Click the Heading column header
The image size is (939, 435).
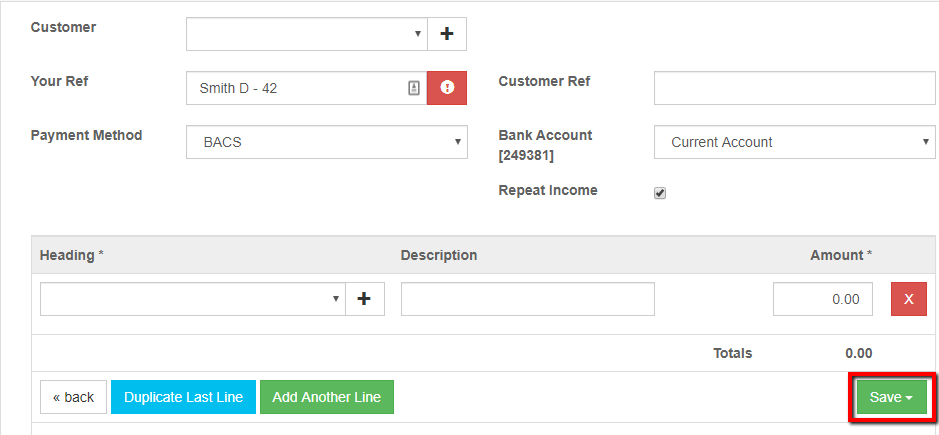click(x=72, y=255)
